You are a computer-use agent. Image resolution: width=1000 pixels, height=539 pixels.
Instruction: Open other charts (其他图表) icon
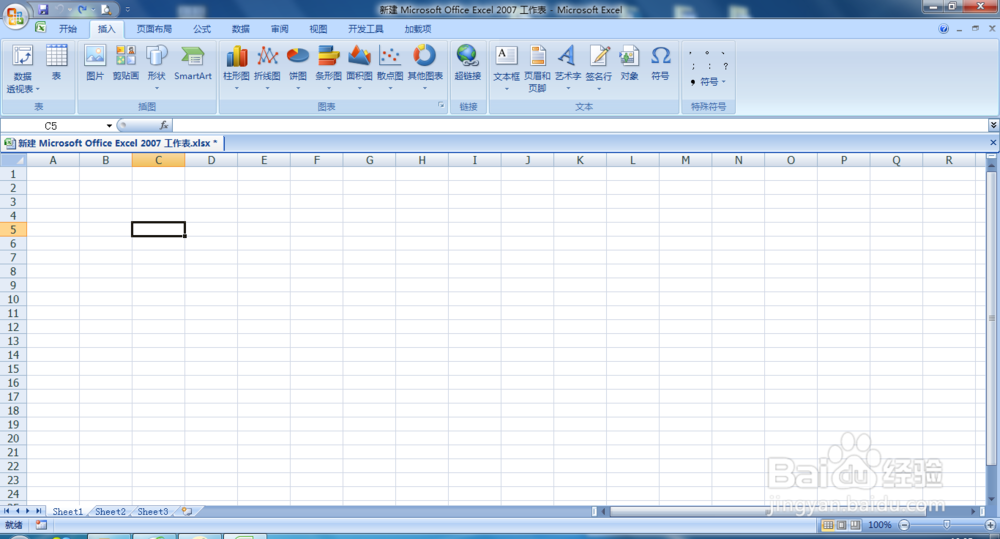click(x=425, y=56)
